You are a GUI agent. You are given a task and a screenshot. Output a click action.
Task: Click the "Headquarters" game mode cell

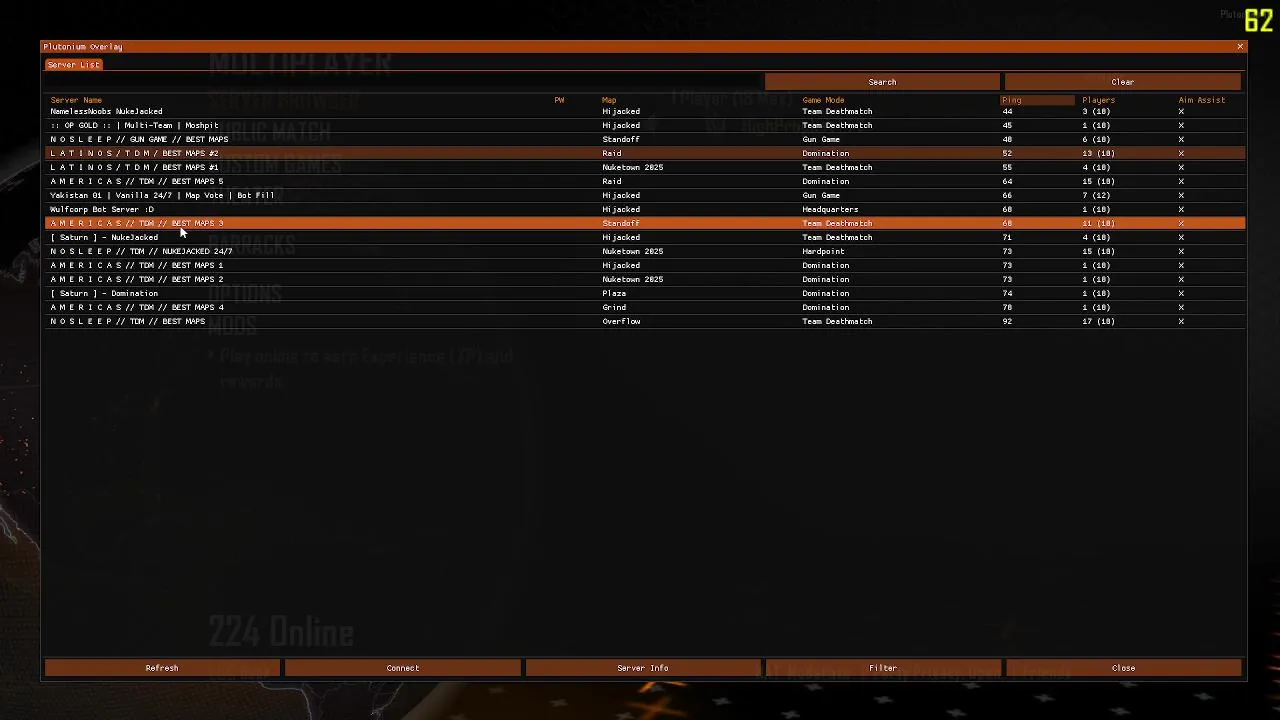[830, 209]
